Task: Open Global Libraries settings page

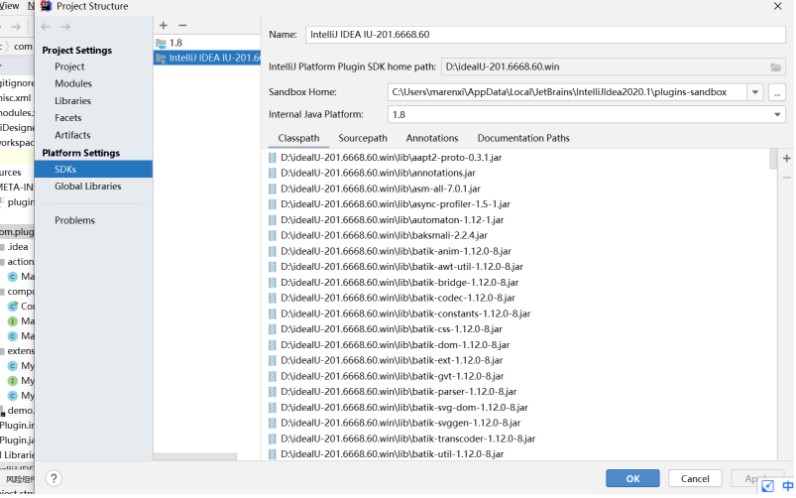Action: [x=88, y=186]
